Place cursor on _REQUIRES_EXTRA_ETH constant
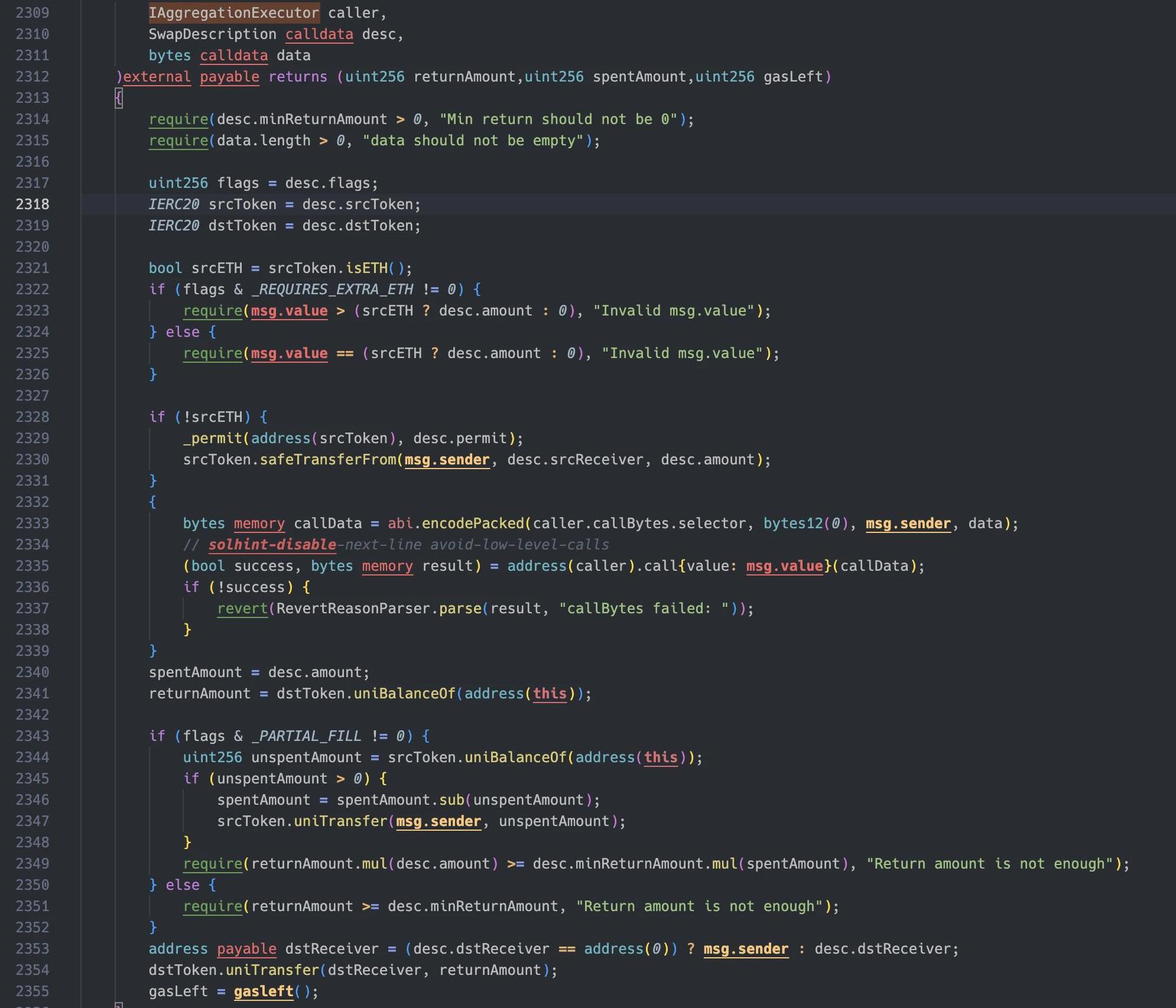The image size is (1176, 1008). [x=332, y=290]
